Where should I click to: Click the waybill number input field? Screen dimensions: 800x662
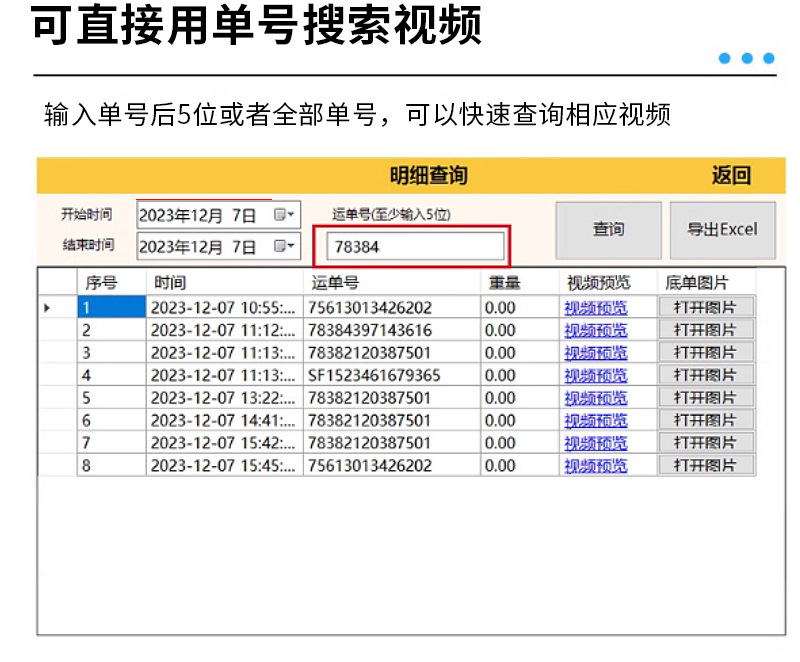coord(415,247)
